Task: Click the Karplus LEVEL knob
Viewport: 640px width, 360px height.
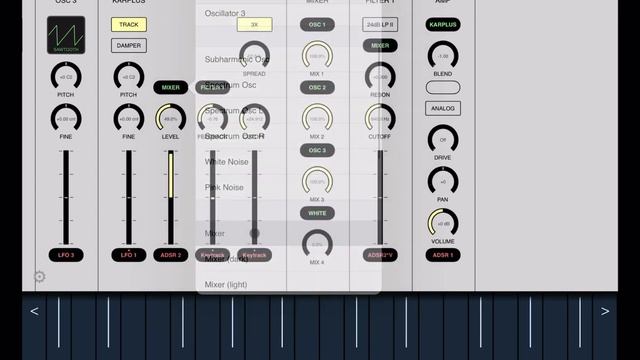Action: pyautogui.click(x=171, y=118)
